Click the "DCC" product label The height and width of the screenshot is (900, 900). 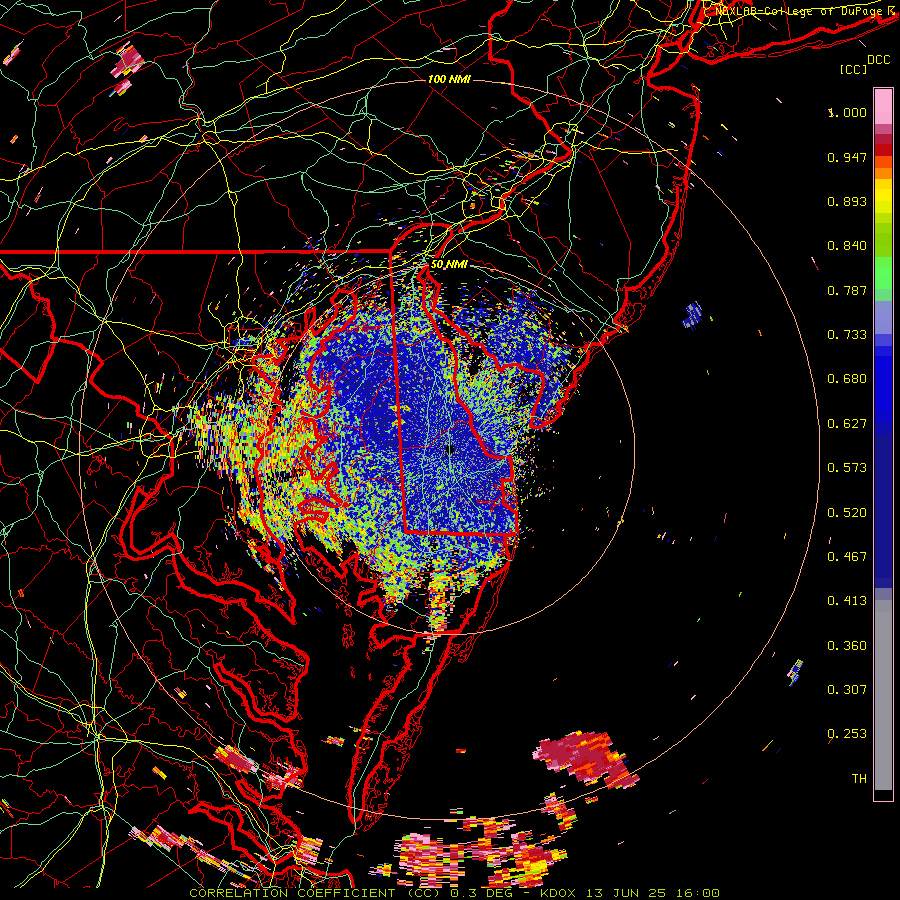pos(879,60)
